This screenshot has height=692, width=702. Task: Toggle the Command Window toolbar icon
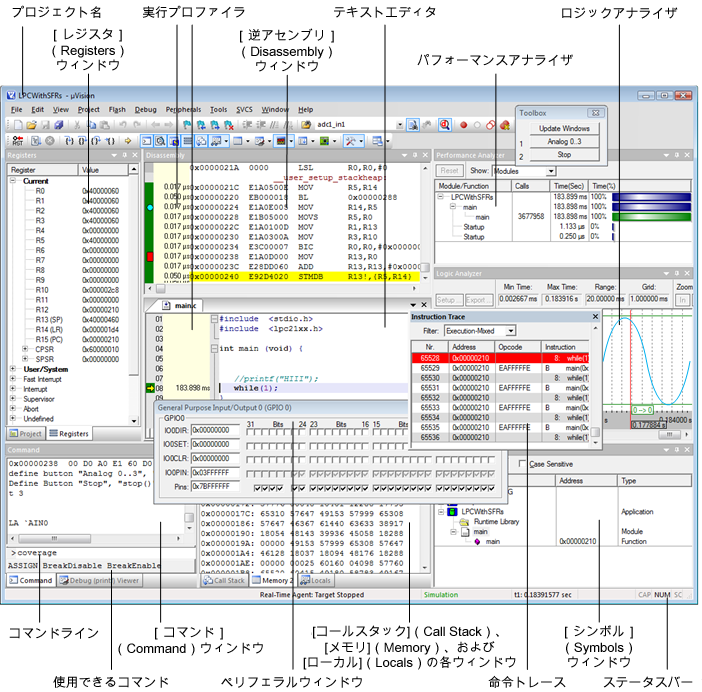[x=146, y=141]
